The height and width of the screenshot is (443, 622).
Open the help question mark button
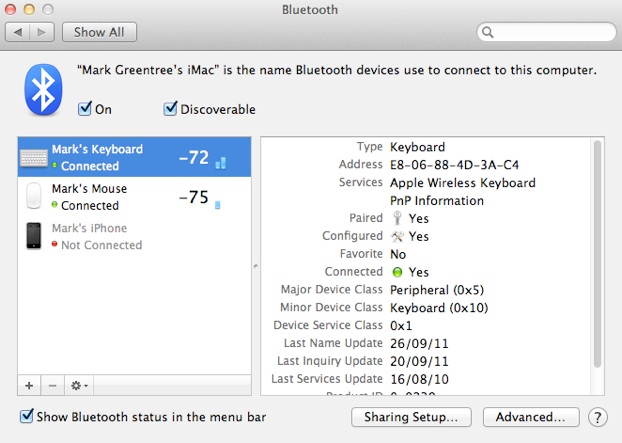coord(598,416)
